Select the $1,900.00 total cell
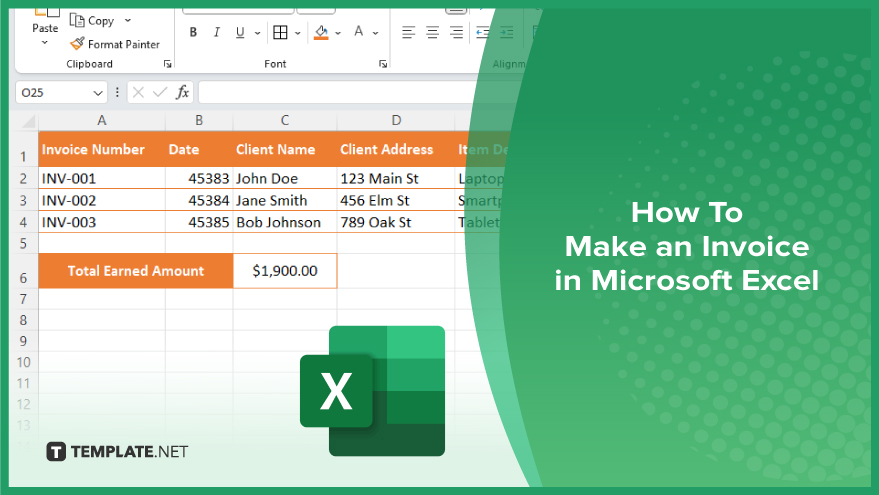 (285, 271)
